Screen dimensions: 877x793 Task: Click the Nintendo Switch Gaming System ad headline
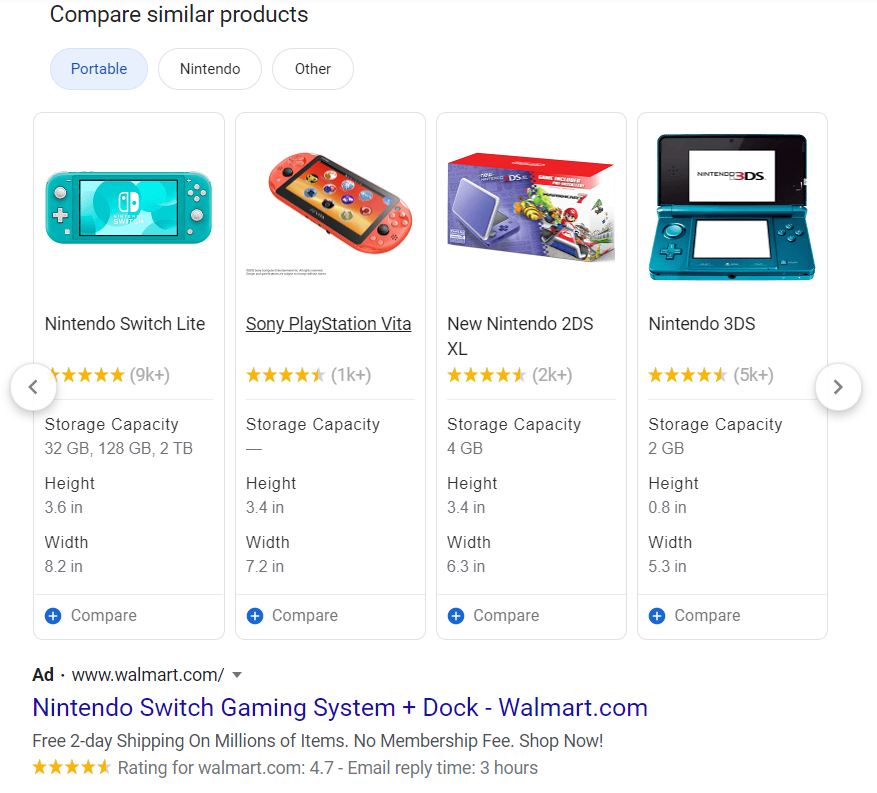click(340, 708)
